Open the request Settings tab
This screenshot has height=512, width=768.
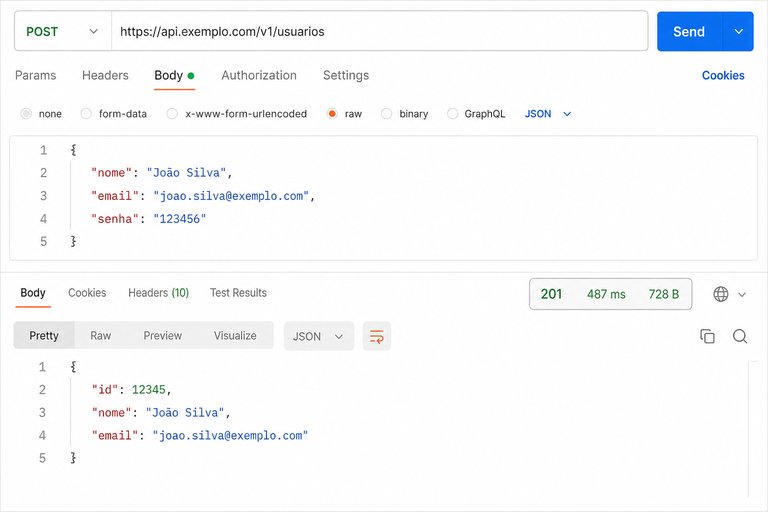346,75
